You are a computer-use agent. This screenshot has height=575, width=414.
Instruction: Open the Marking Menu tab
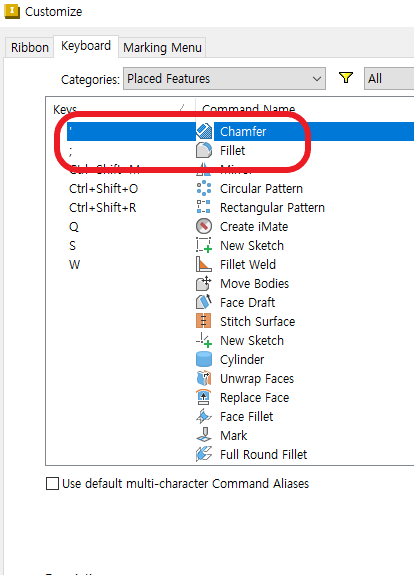162,48
